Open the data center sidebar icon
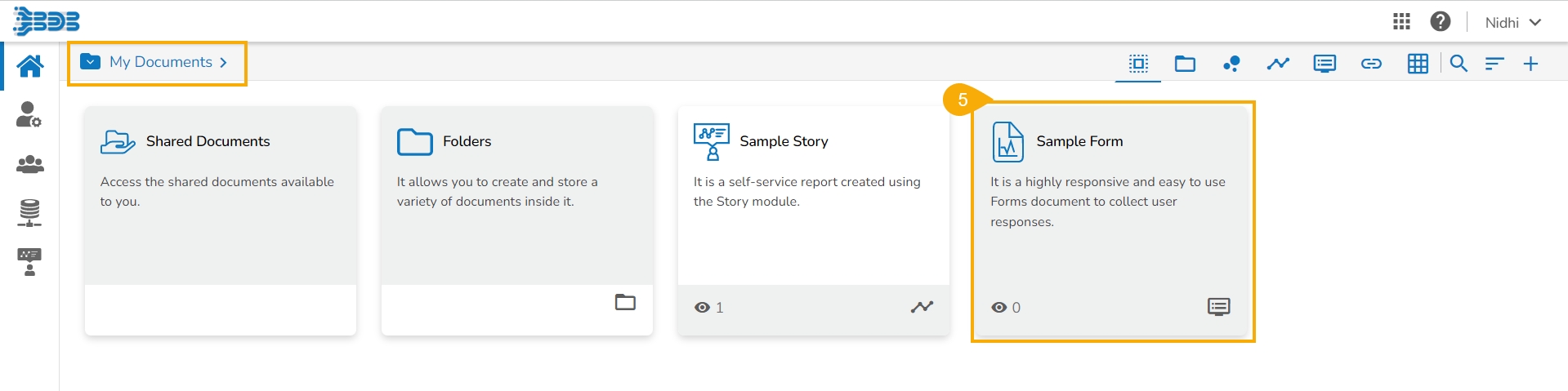 pos(29,213)
